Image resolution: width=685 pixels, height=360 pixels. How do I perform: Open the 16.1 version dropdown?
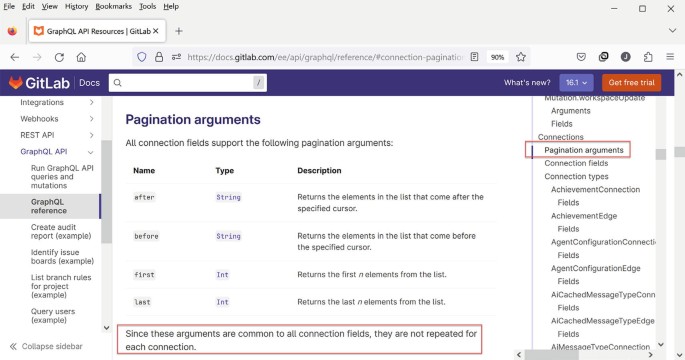[576, 83]
